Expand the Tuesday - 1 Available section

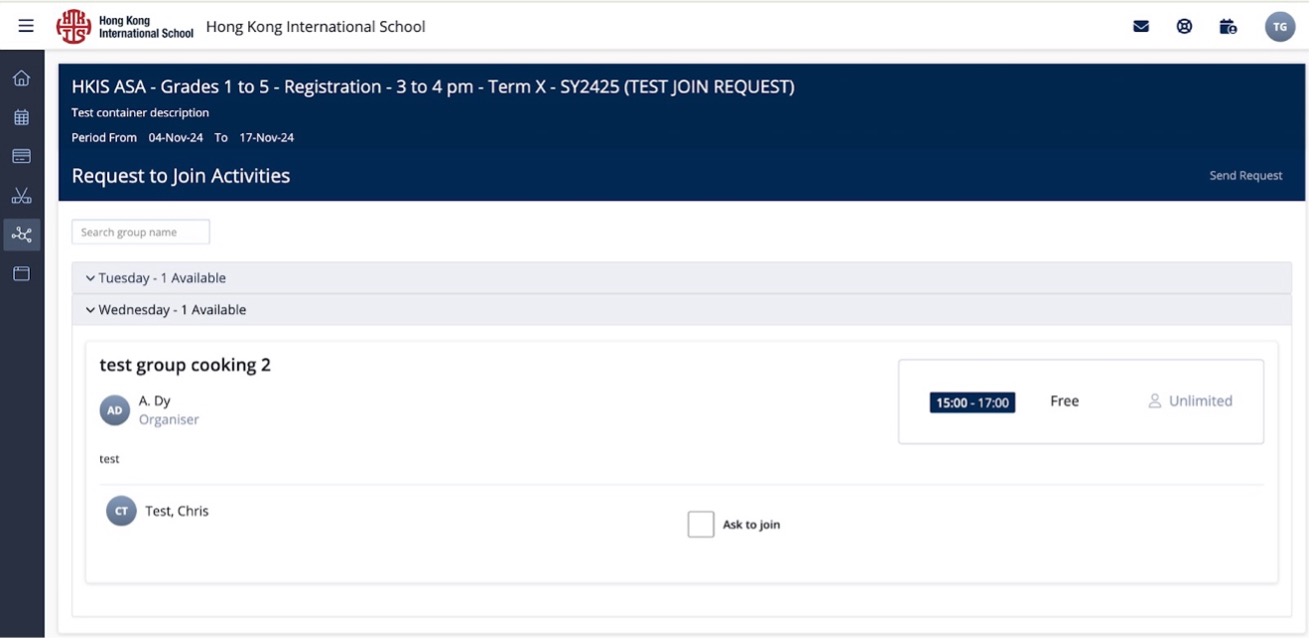[x=681, y=278]
